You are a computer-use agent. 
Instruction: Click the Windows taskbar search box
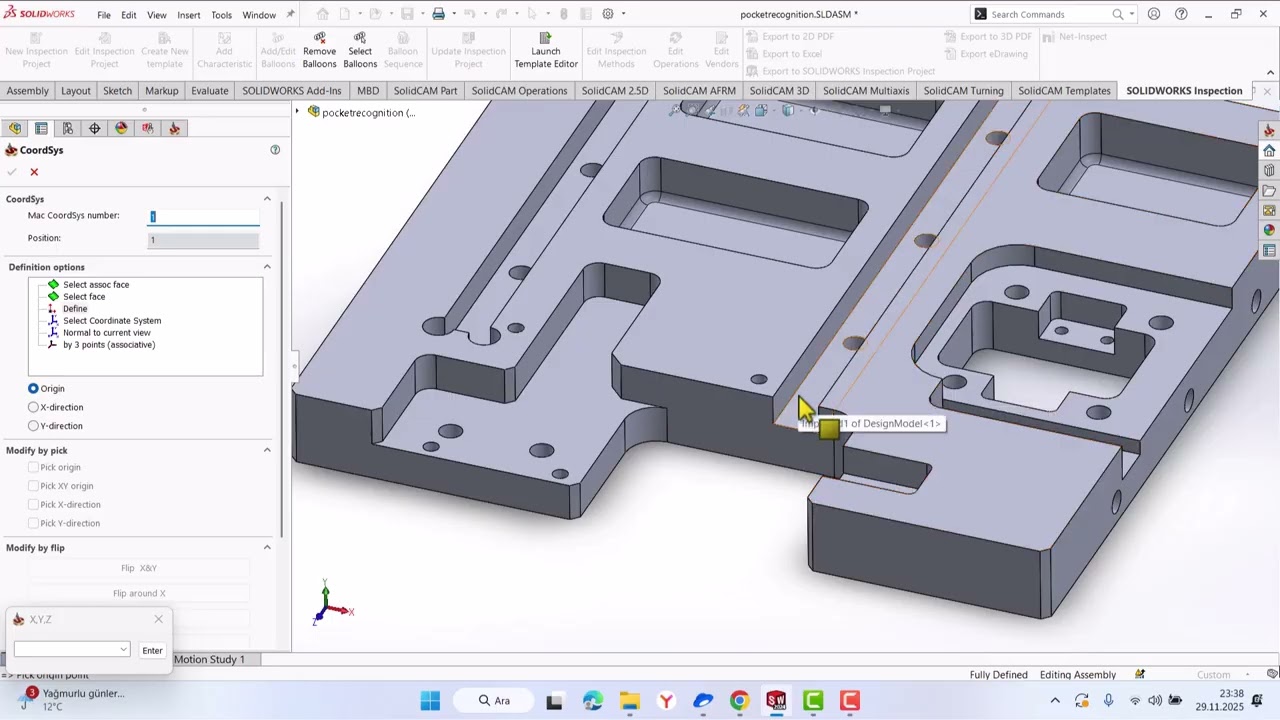point(495,700)
